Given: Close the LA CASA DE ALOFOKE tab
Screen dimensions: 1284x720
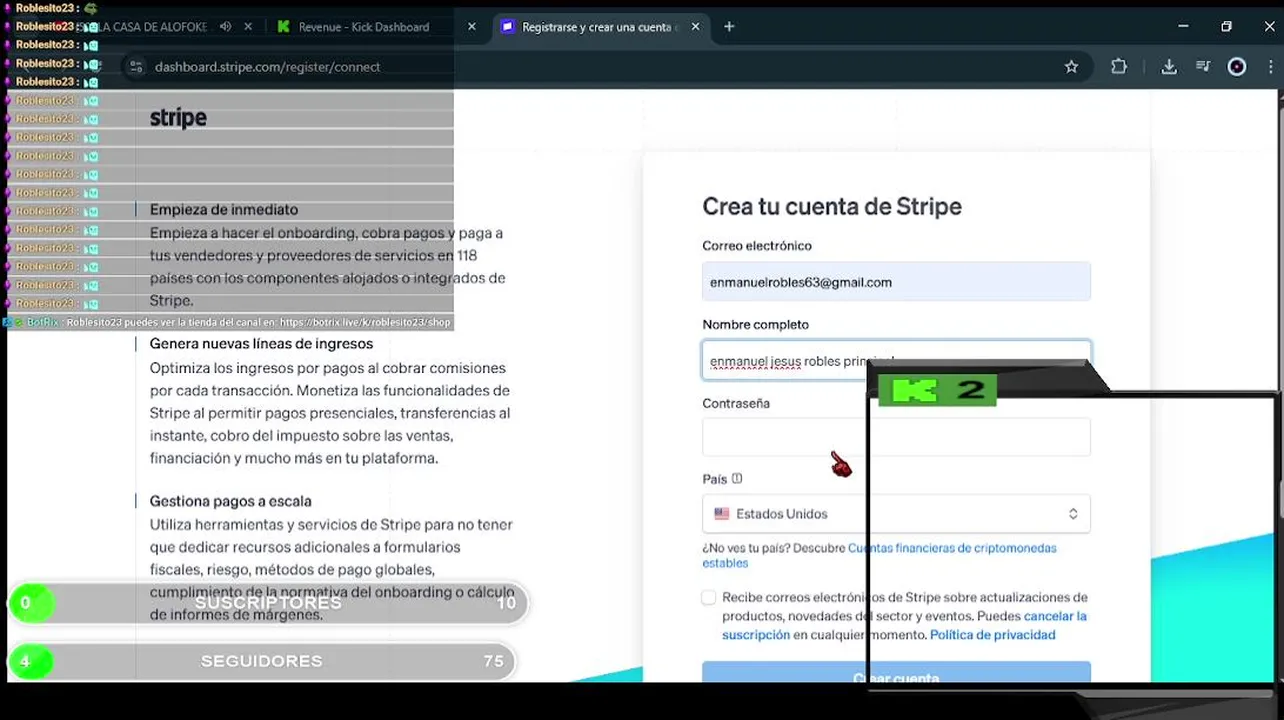Looking at the screenshot, I should point(248,27).
